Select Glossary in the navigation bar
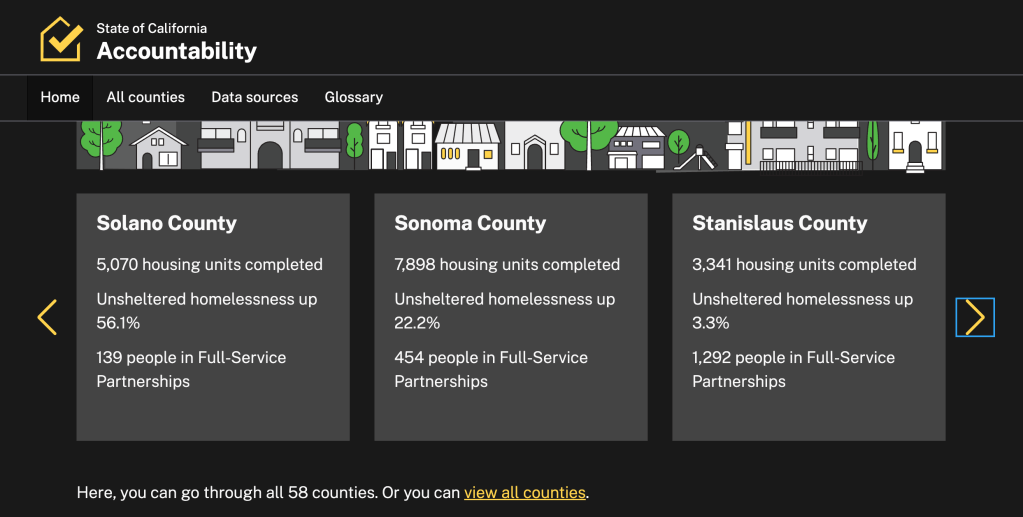The height and width of the screenshot is (517, 1023). 353,97
